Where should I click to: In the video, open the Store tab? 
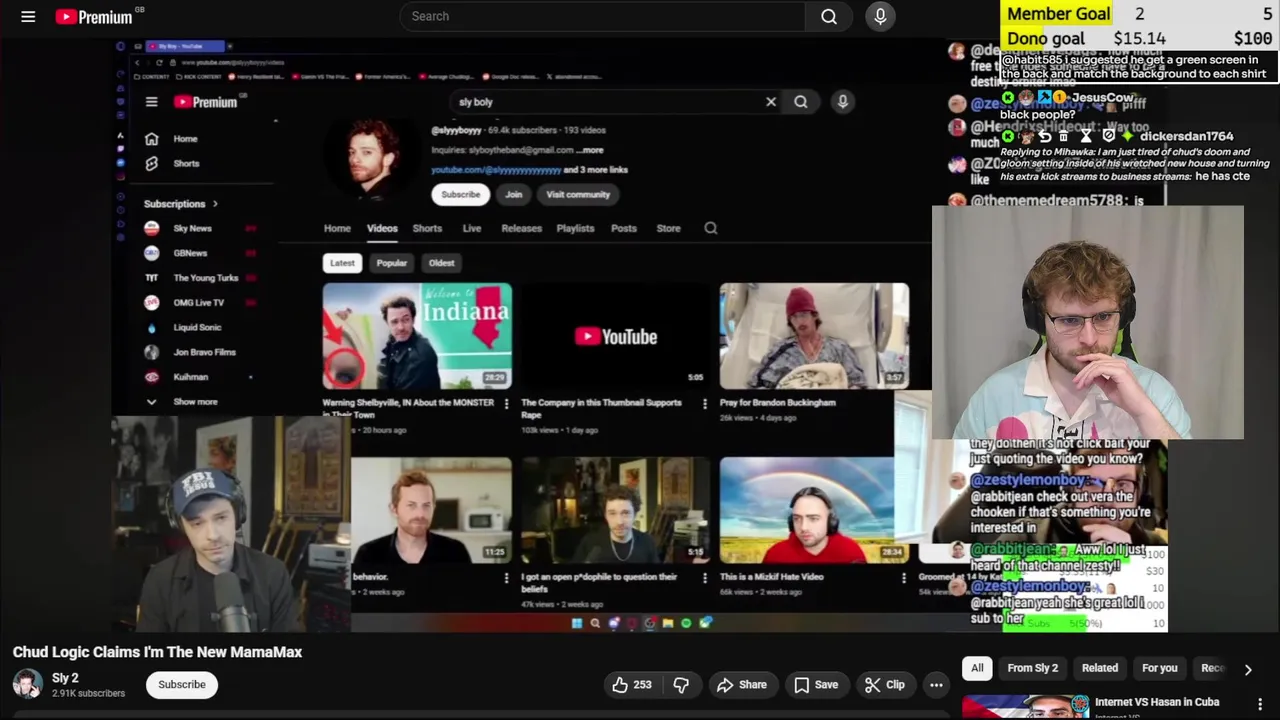click(x=668, y=229)
